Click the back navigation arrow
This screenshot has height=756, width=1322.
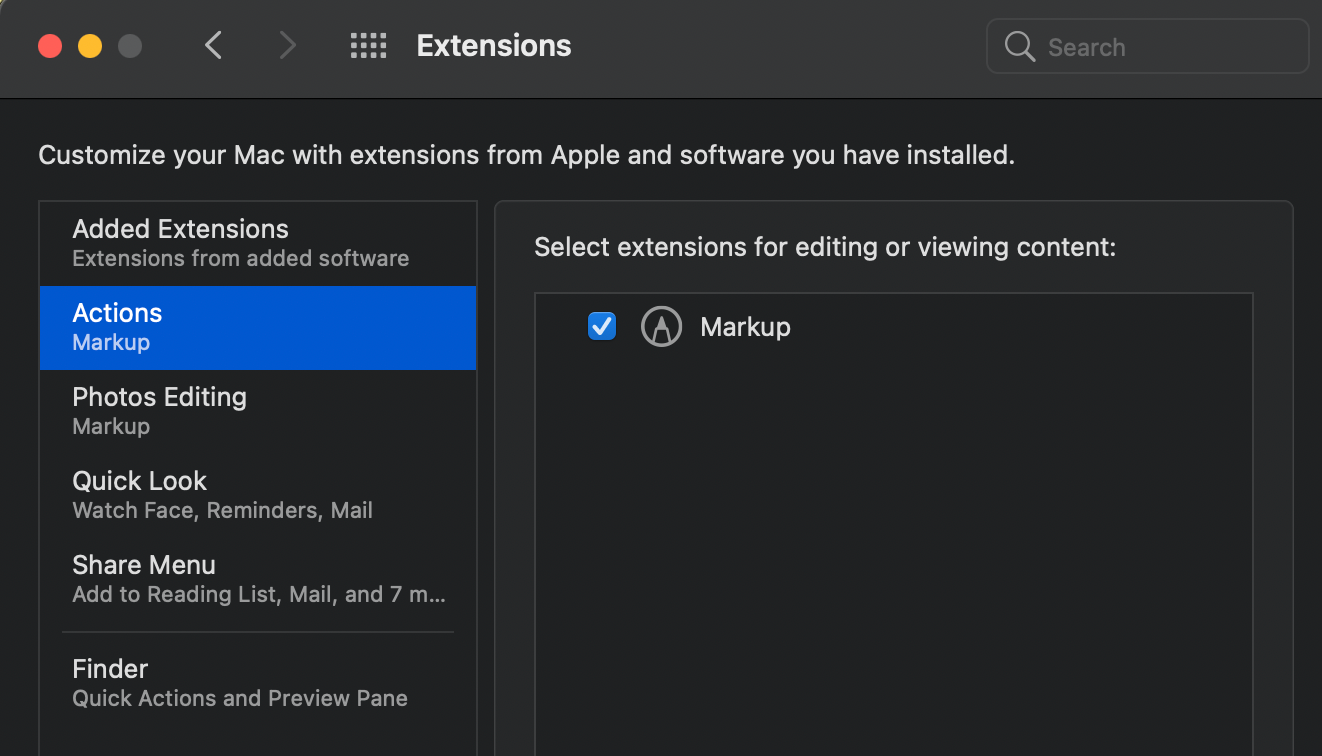[x=213, y=45]
